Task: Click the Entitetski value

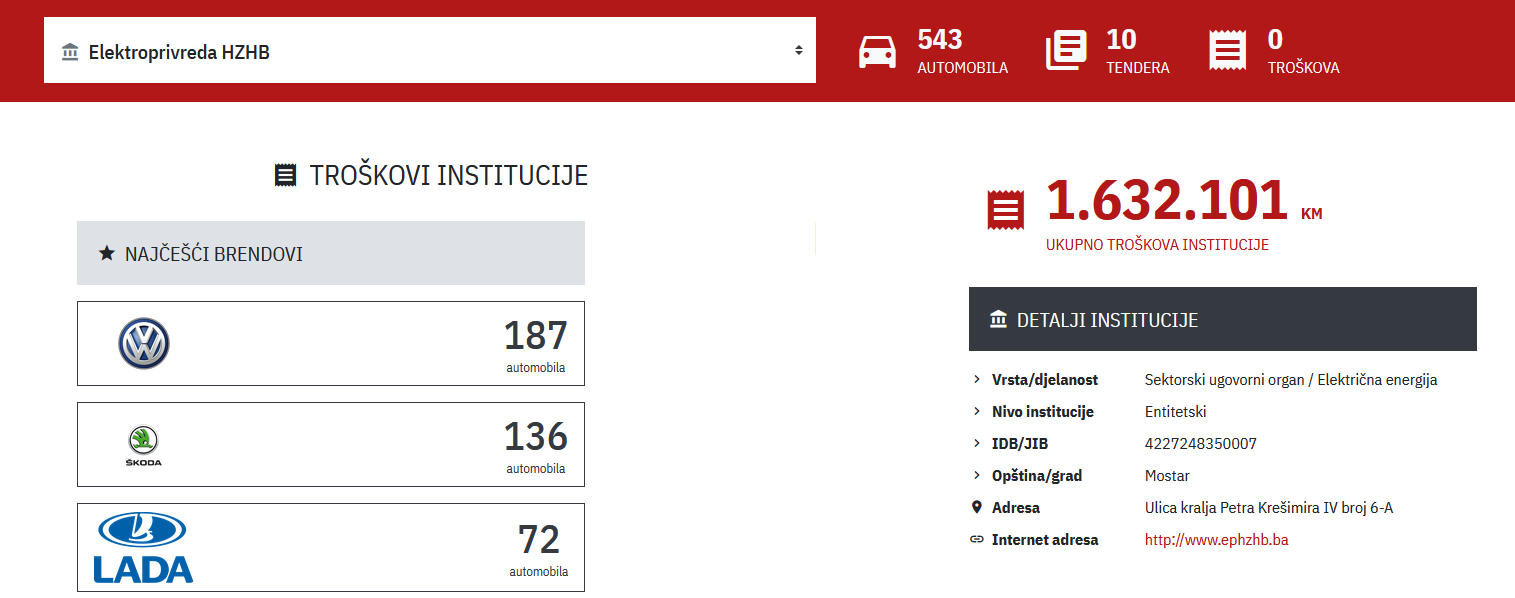Action: (x=1176, y=412)
